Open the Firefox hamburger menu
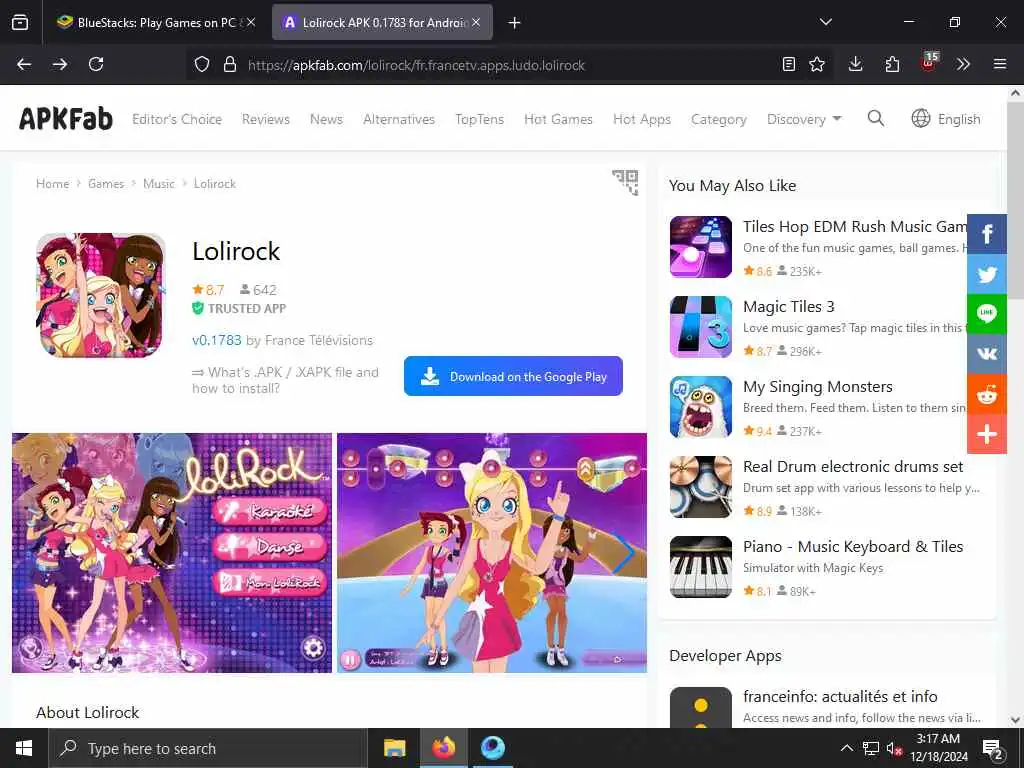1024x768 pixels. 1000,64
